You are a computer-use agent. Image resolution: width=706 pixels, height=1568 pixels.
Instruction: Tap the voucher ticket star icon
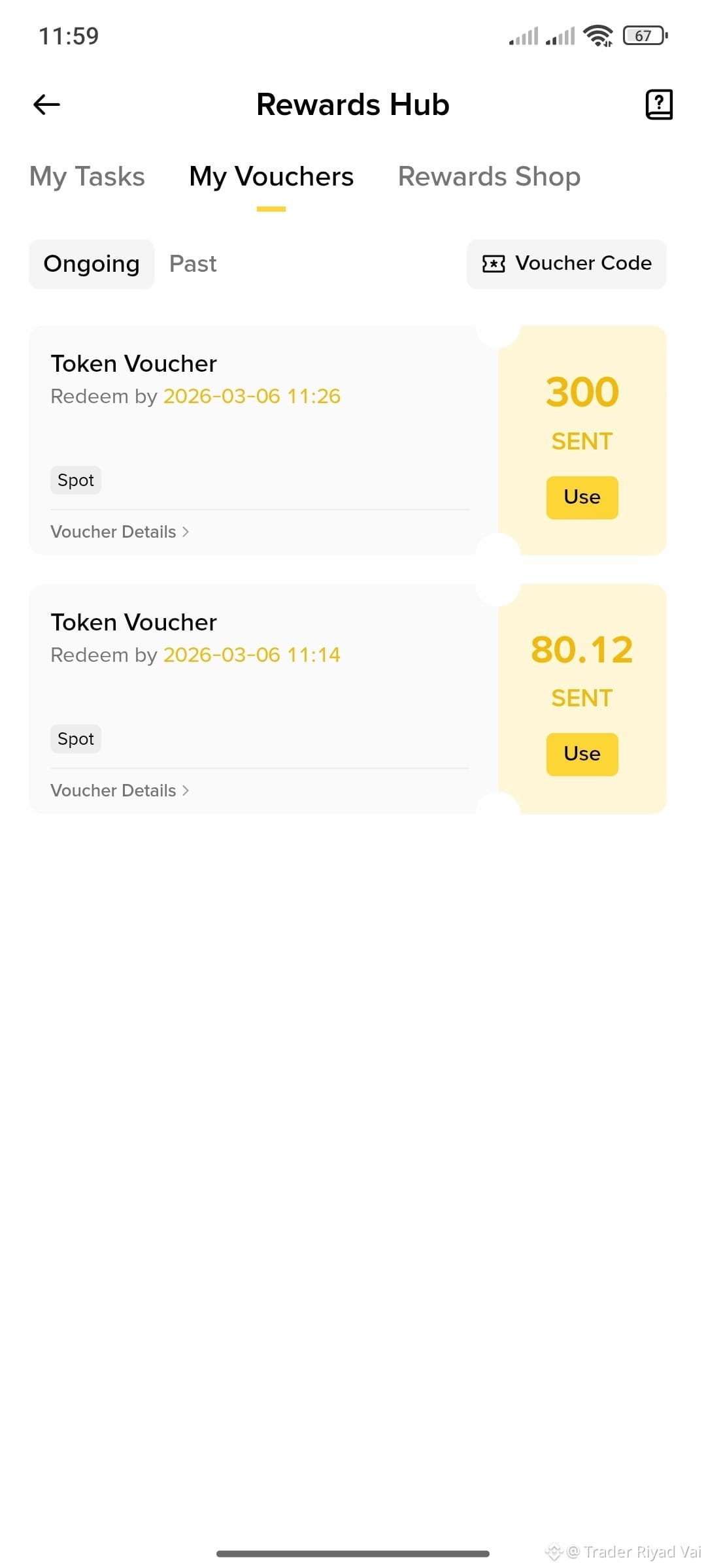pyautogui.click(x=494, y=263)
